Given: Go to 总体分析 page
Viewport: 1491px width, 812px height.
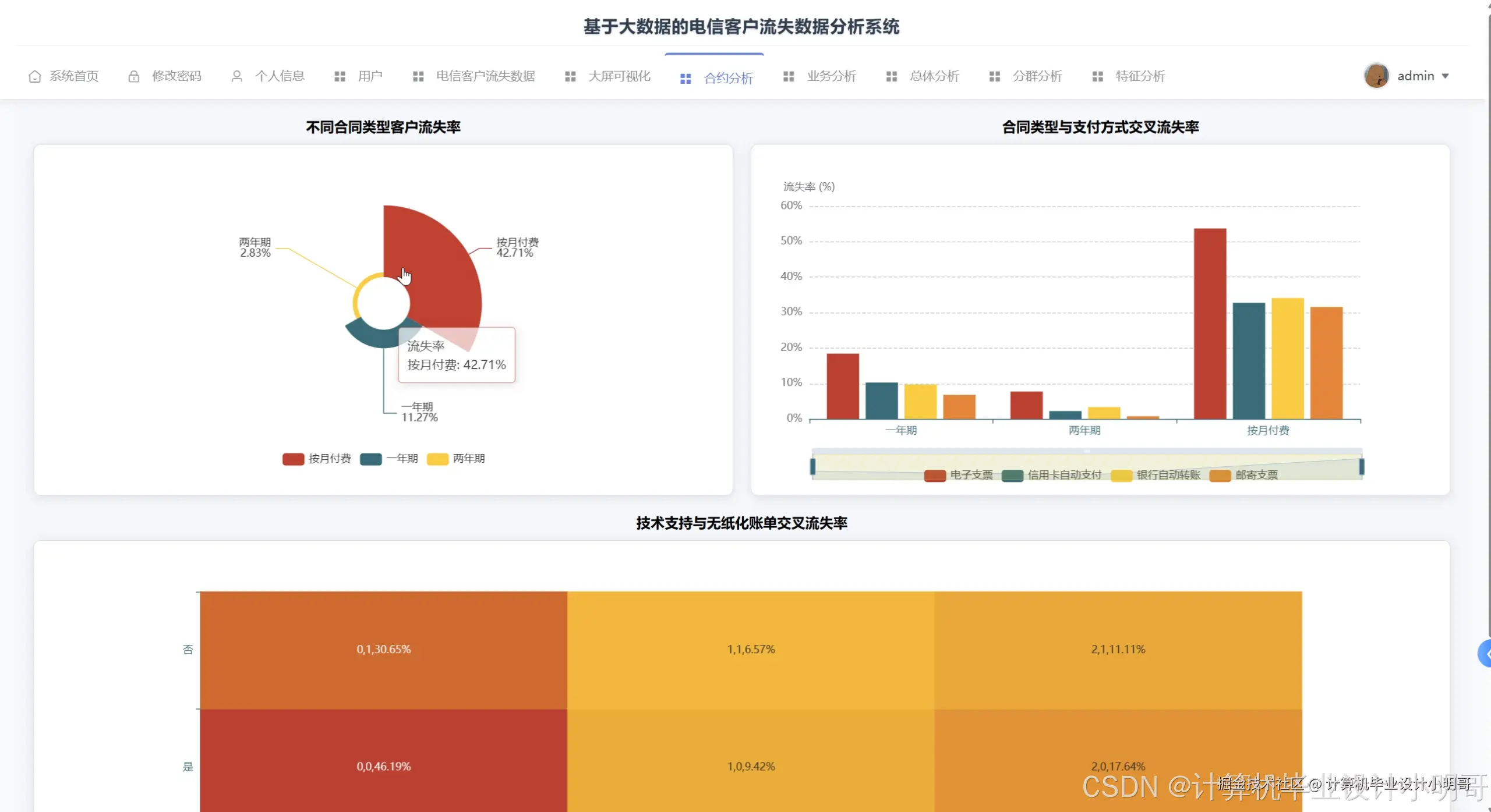Looking at the screenshot, I should [x=934, y=76].
